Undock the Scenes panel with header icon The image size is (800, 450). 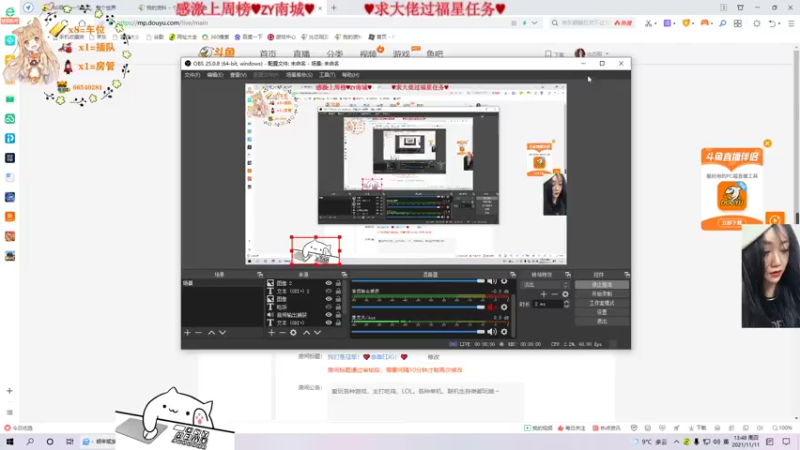260,274
